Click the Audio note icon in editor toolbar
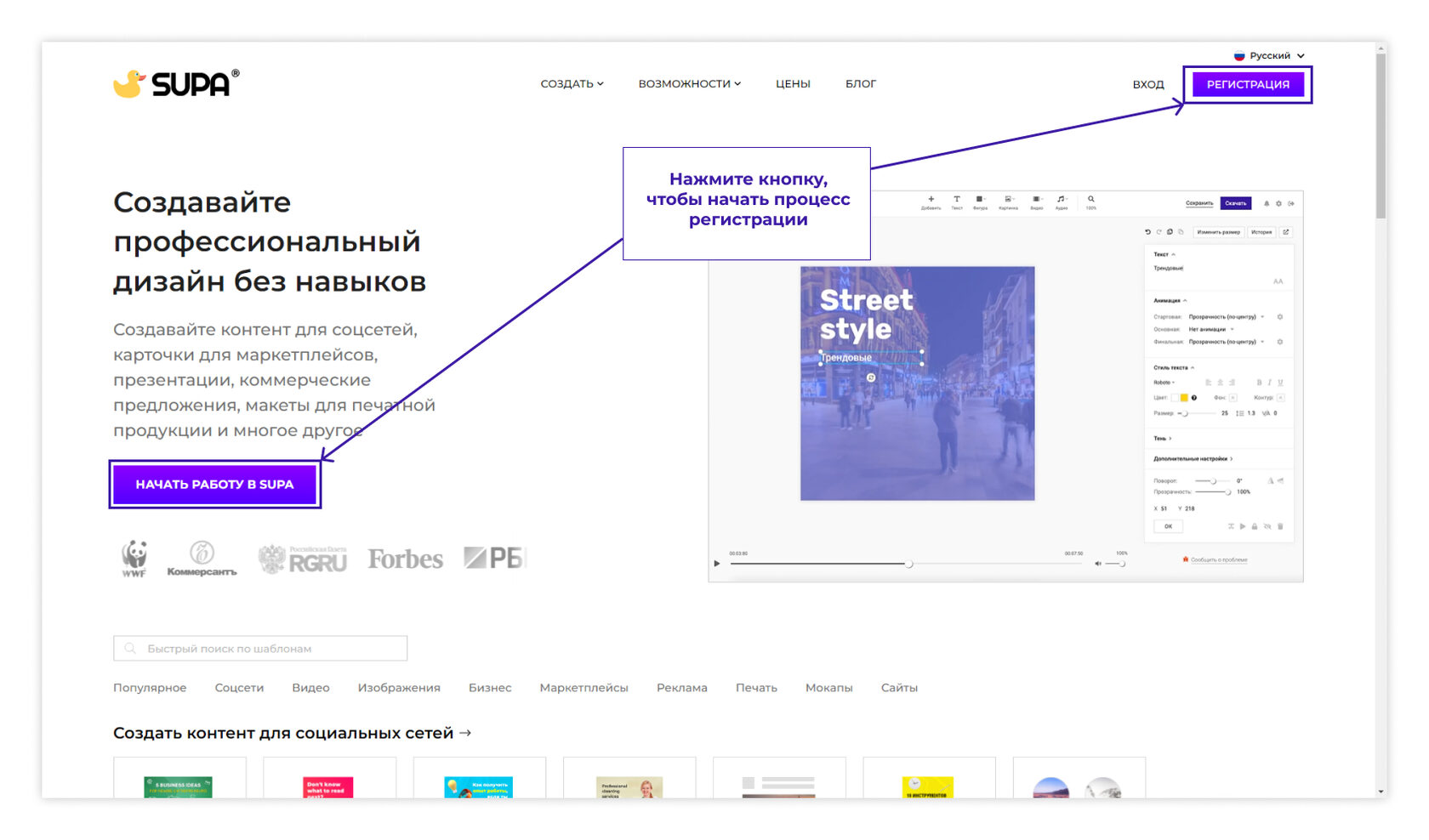The width and height of the screenshot is (1429, 840). pyautogui.click(x=1061, y=200)
